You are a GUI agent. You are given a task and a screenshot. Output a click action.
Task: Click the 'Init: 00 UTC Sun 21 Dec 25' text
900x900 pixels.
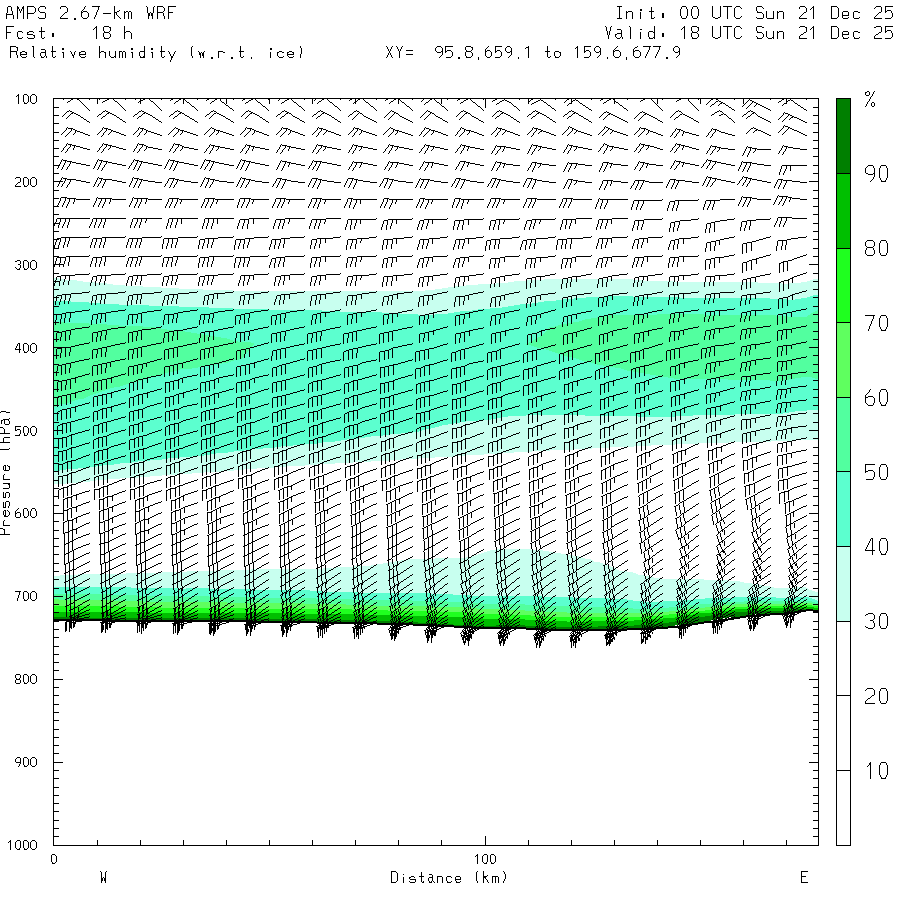(x=754, y=13)
